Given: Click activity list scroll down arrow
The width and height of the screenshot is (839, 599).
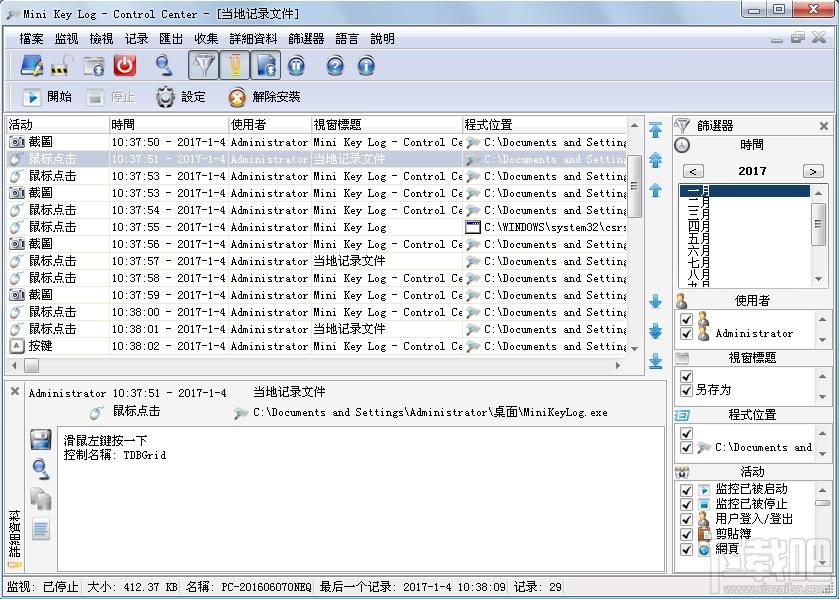Looking at the screenshot, I should pyautogui.click(x=822, y=563).
